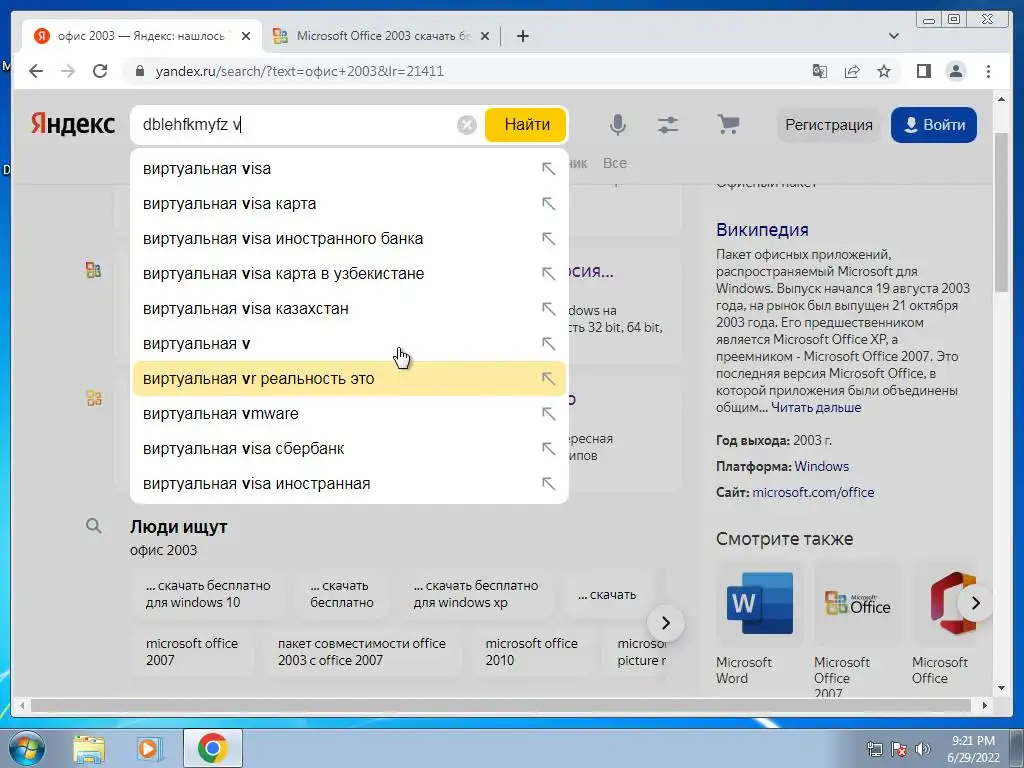Click 'Читать дальше' link

(816, 408)
